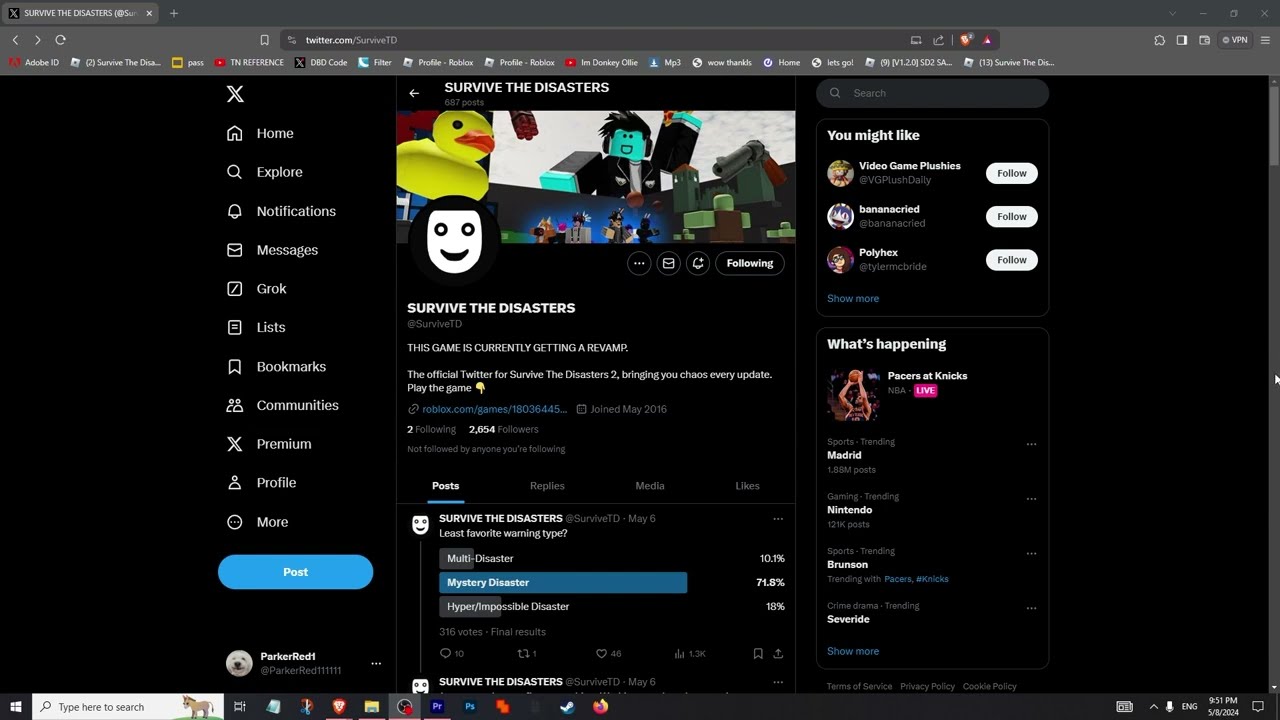Open Premium in the sidebar
This screenshot has width=1280, height=720.
(x=269, y=444)
